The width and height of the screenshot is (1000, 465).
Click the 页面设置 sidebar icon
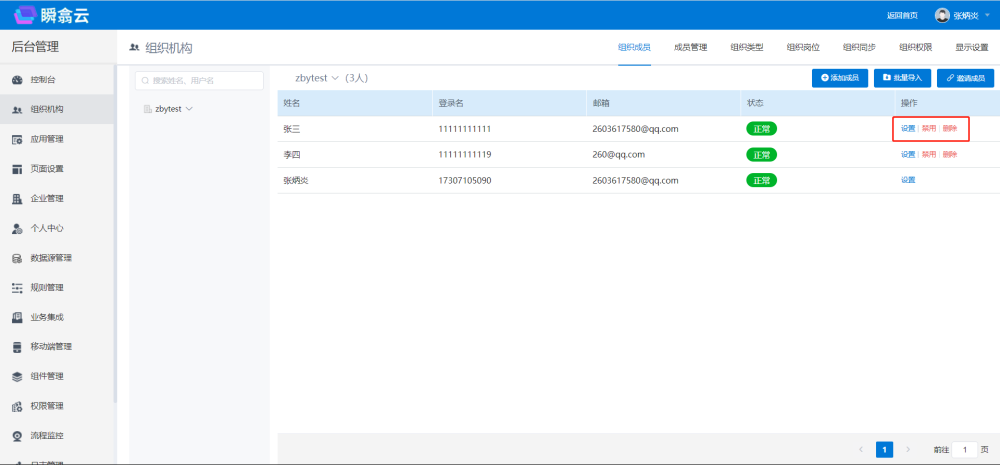pos(17,169)
